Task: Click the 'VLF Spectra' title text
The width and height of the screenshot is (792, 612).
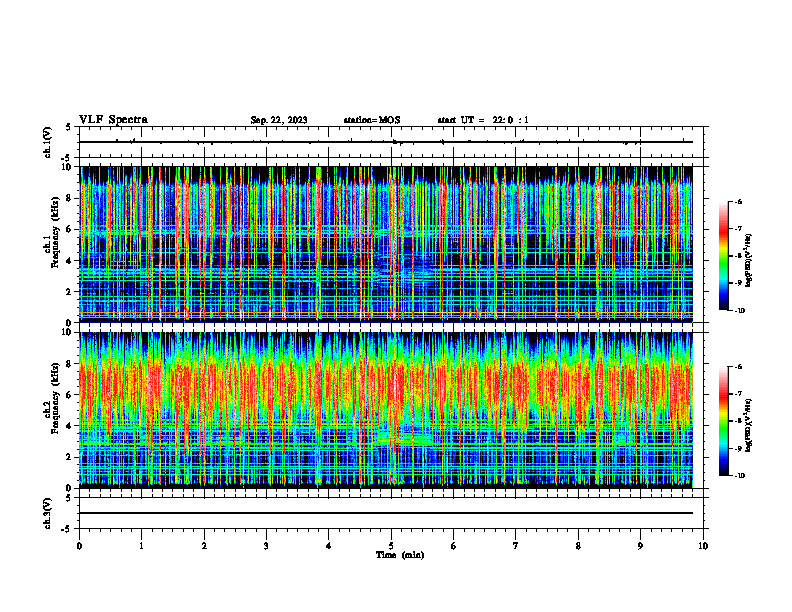Action: click(113, 120)
